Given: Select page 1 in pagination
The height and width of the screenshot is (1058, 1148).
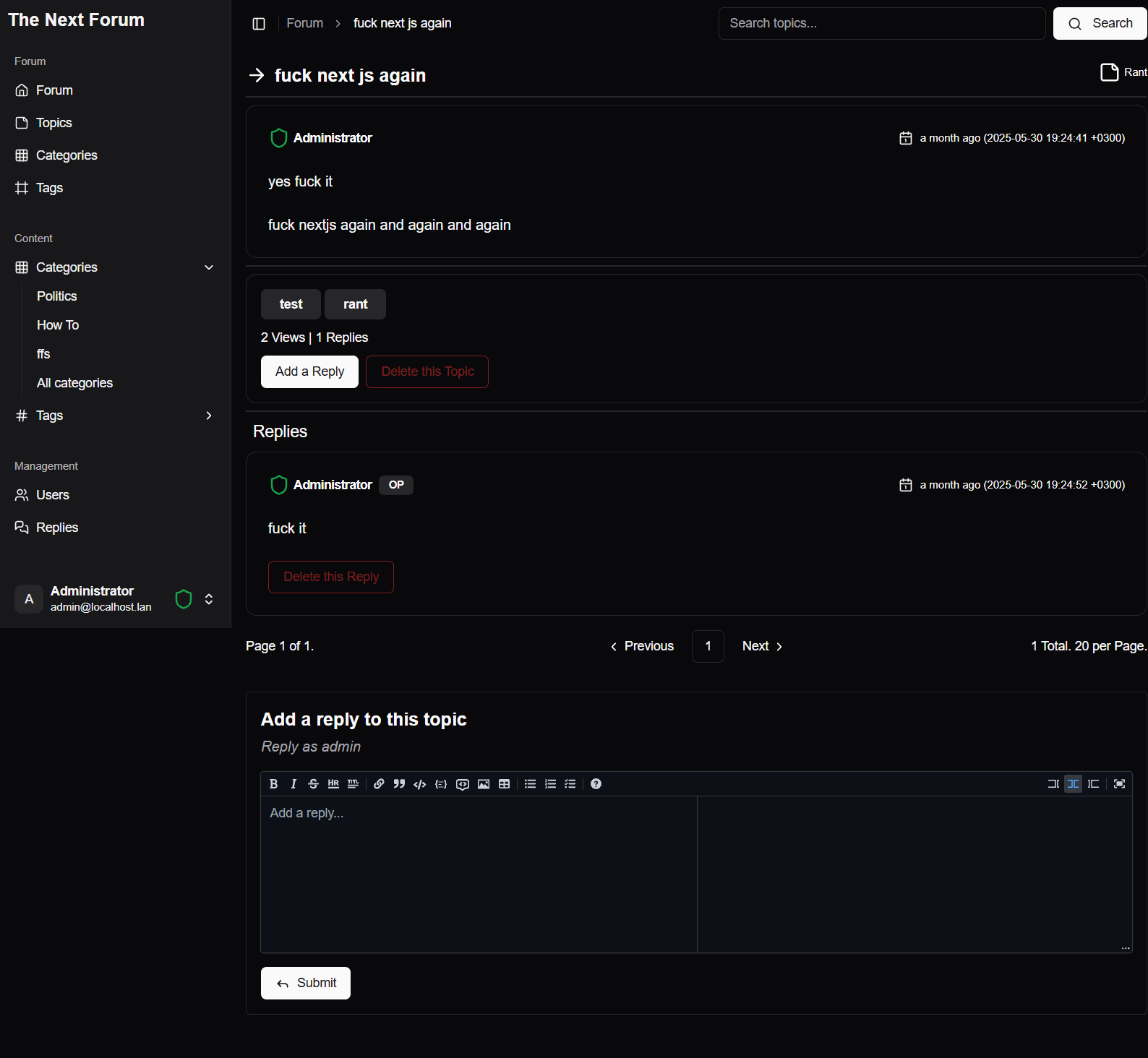Looking at the screenshot, I should tap(708, 646).
